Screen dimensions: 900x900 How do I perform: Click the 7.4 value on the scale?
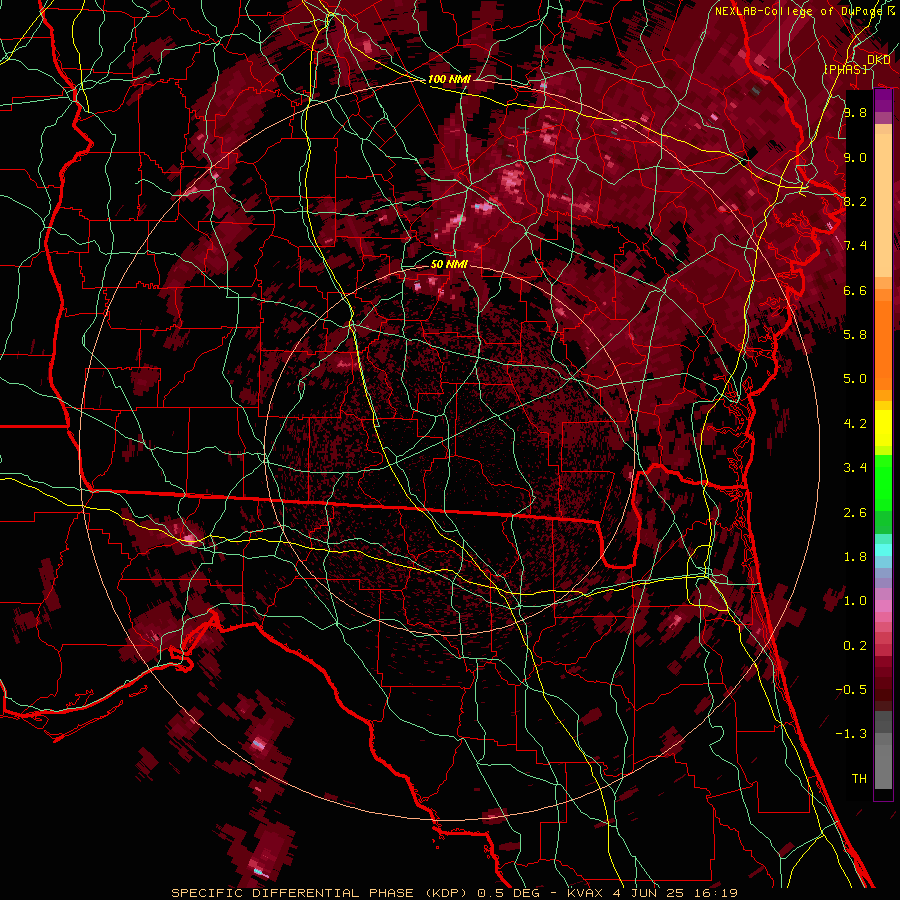855,246
